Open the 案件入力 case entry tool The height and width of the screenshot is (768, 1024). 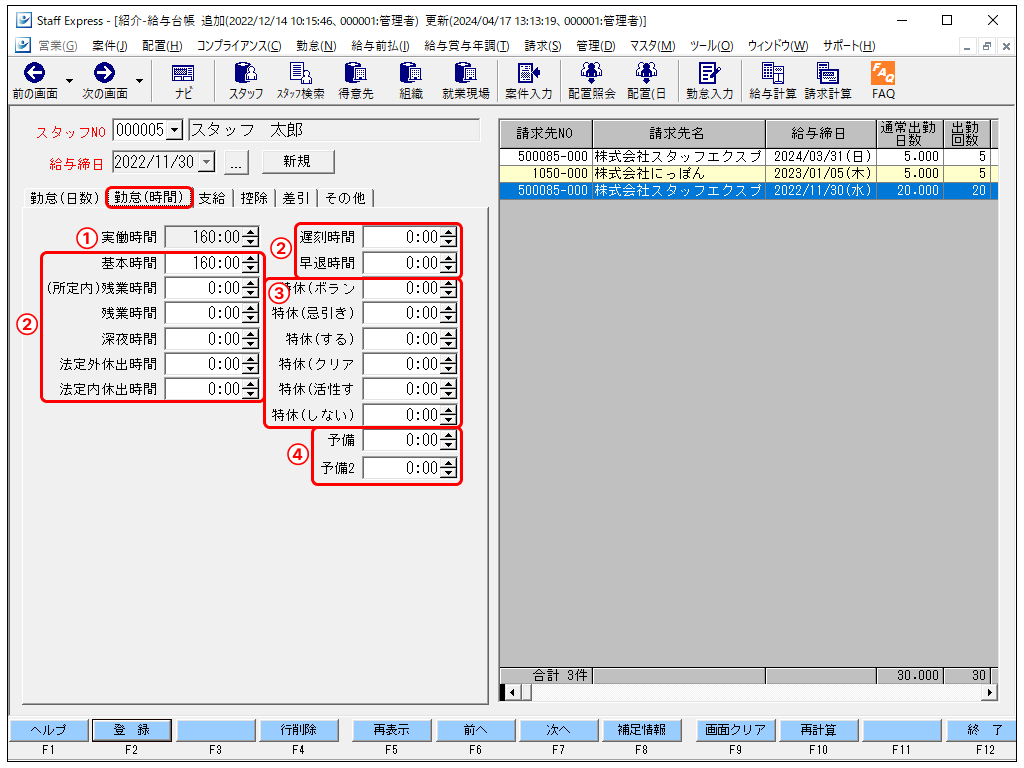pos(529,80)
